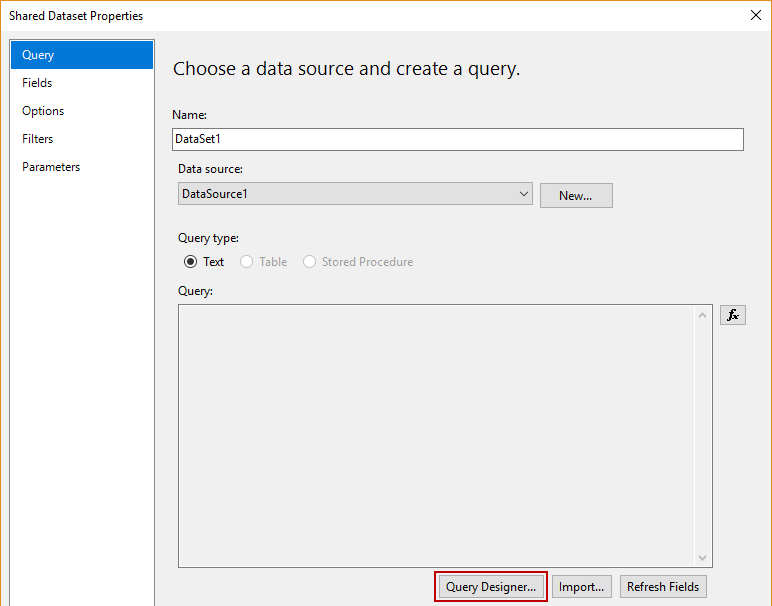Viewport: 772px width, 606px height.
Task: Select the Text query type
Action: coord(191,262)
